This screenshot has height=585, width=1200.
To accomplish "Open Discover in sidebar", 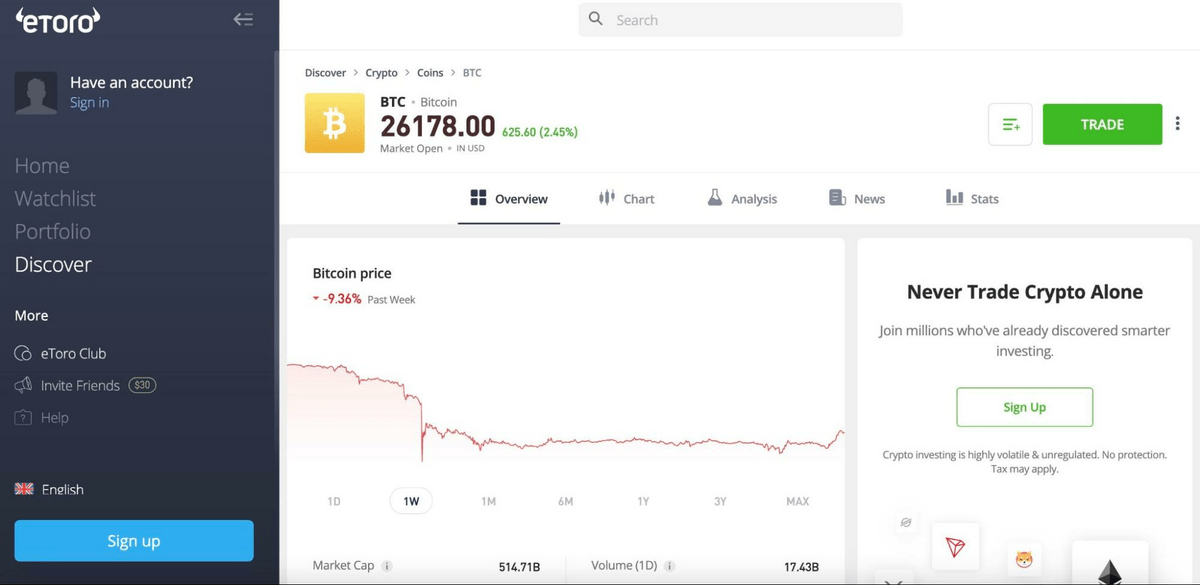I will point(53,265).
